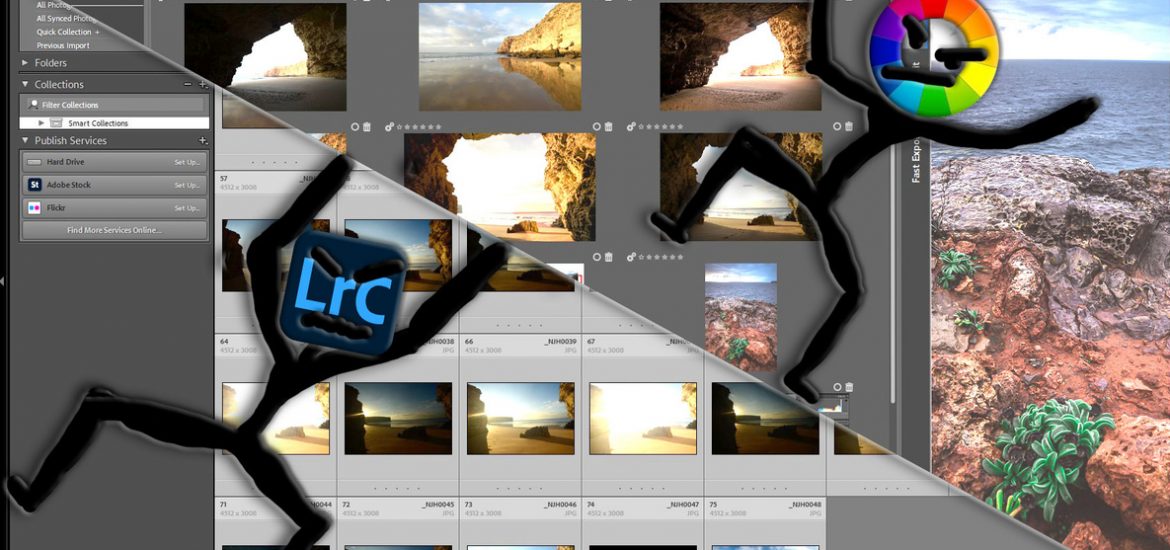Remove collection with the Collections minus icon
This screenshot has height=550, width=1170.
188,84
